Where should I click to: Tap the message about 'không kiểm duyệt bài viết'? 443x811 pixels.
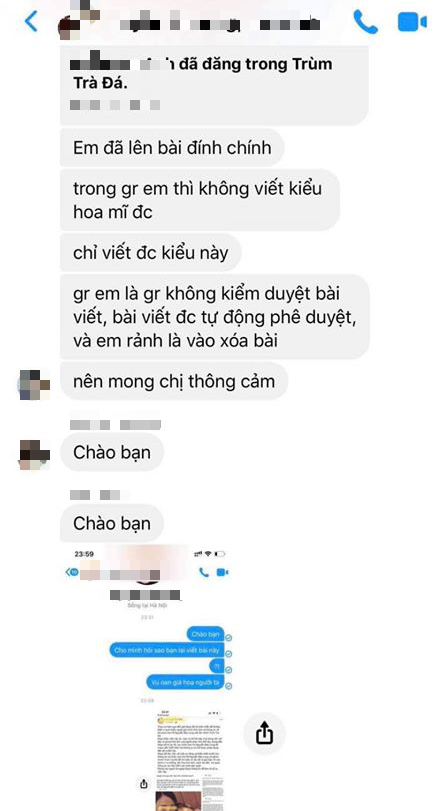(x=215, y=317)
